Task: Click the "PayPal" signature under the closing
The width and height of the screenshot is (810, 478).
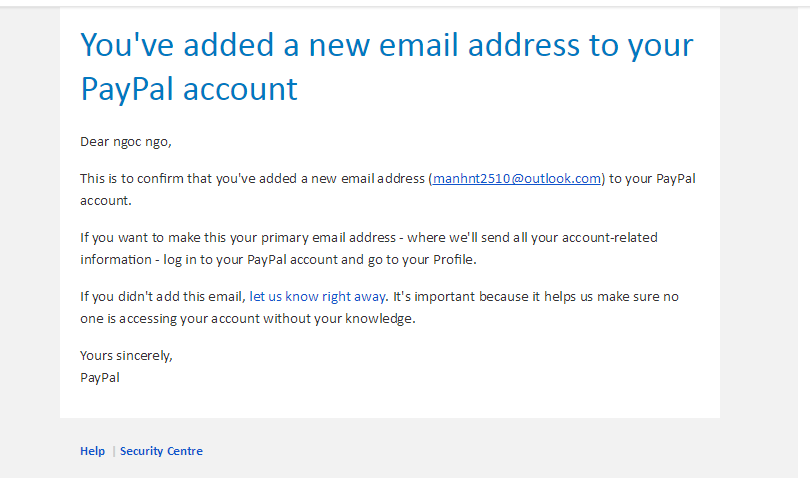Action: 100,378
